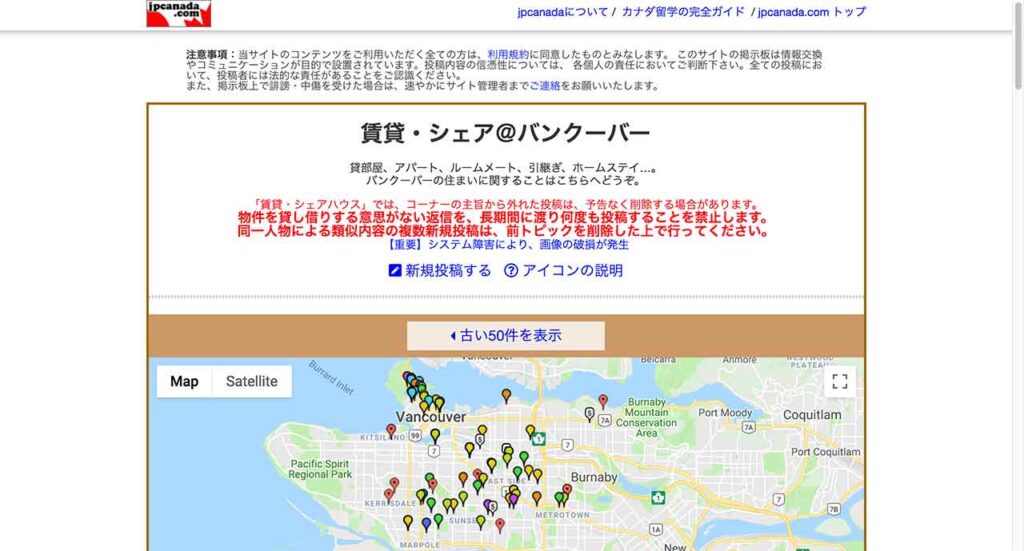Click the red map pin in Kitsilano
Image resolution: width=1024 pixels, height=551 pixels.
391,430
